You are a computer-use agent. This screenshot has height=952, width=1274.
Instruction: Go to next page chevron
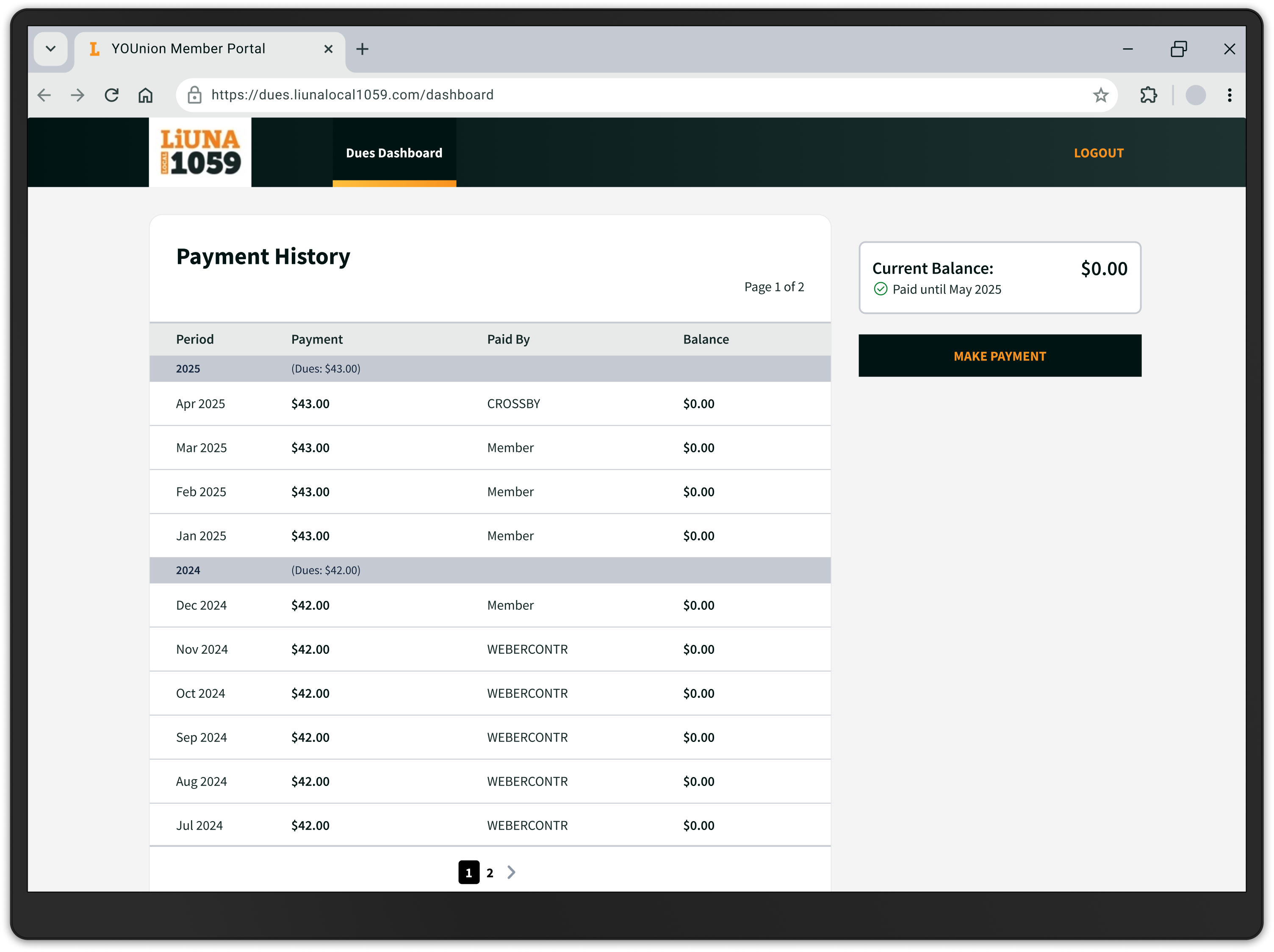[512, 872]
